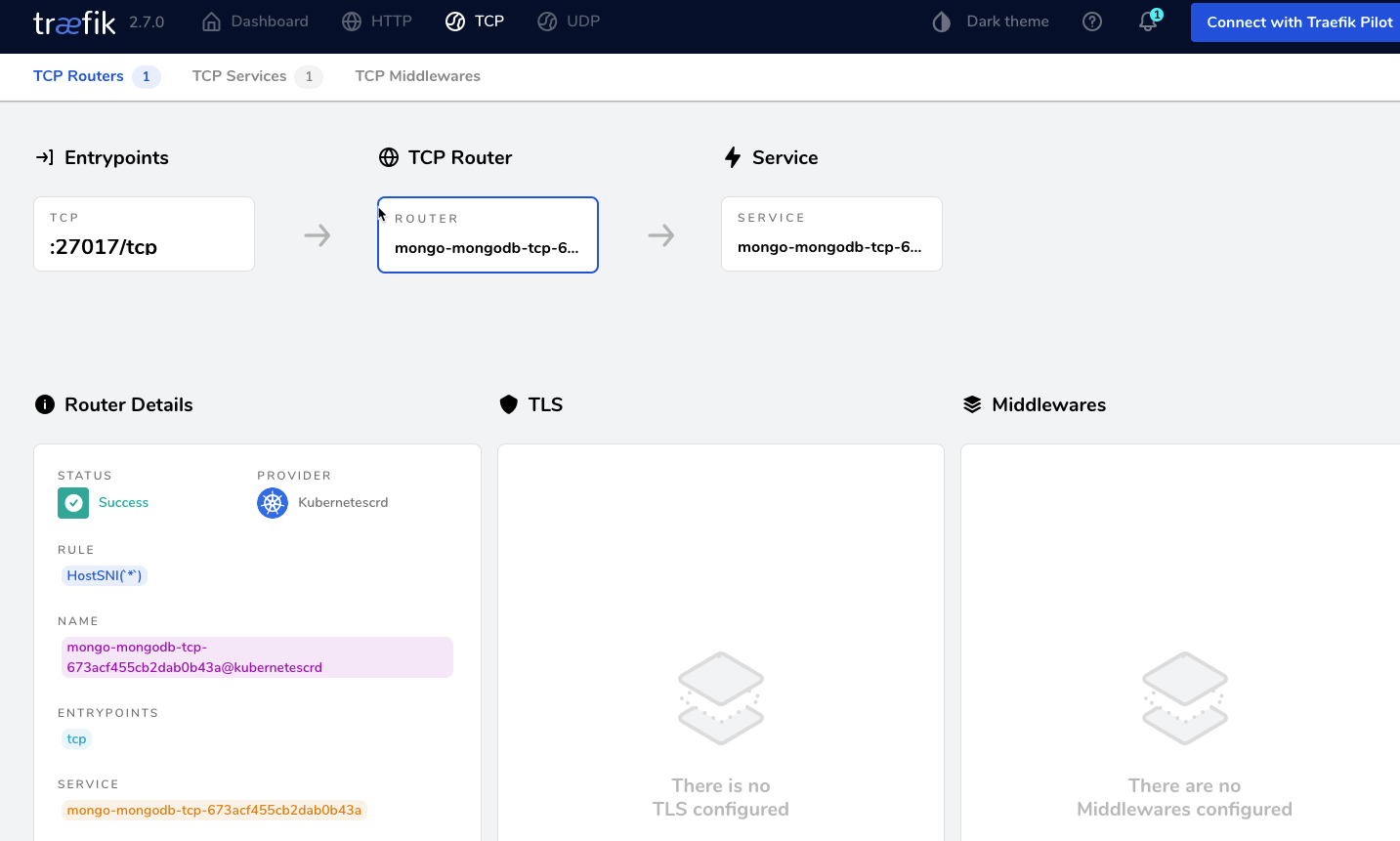Screen dimensions: 1400x841
Task: Click the notification count badge
Action: click(1157, 15)
